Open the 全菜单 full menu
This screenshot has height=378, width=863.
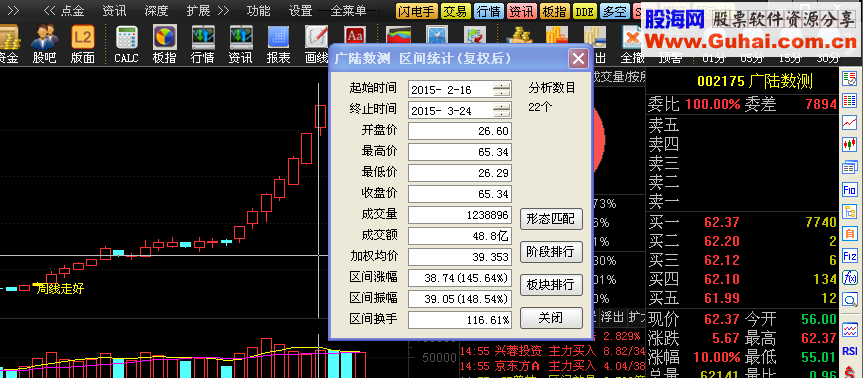tap(348, 10)
